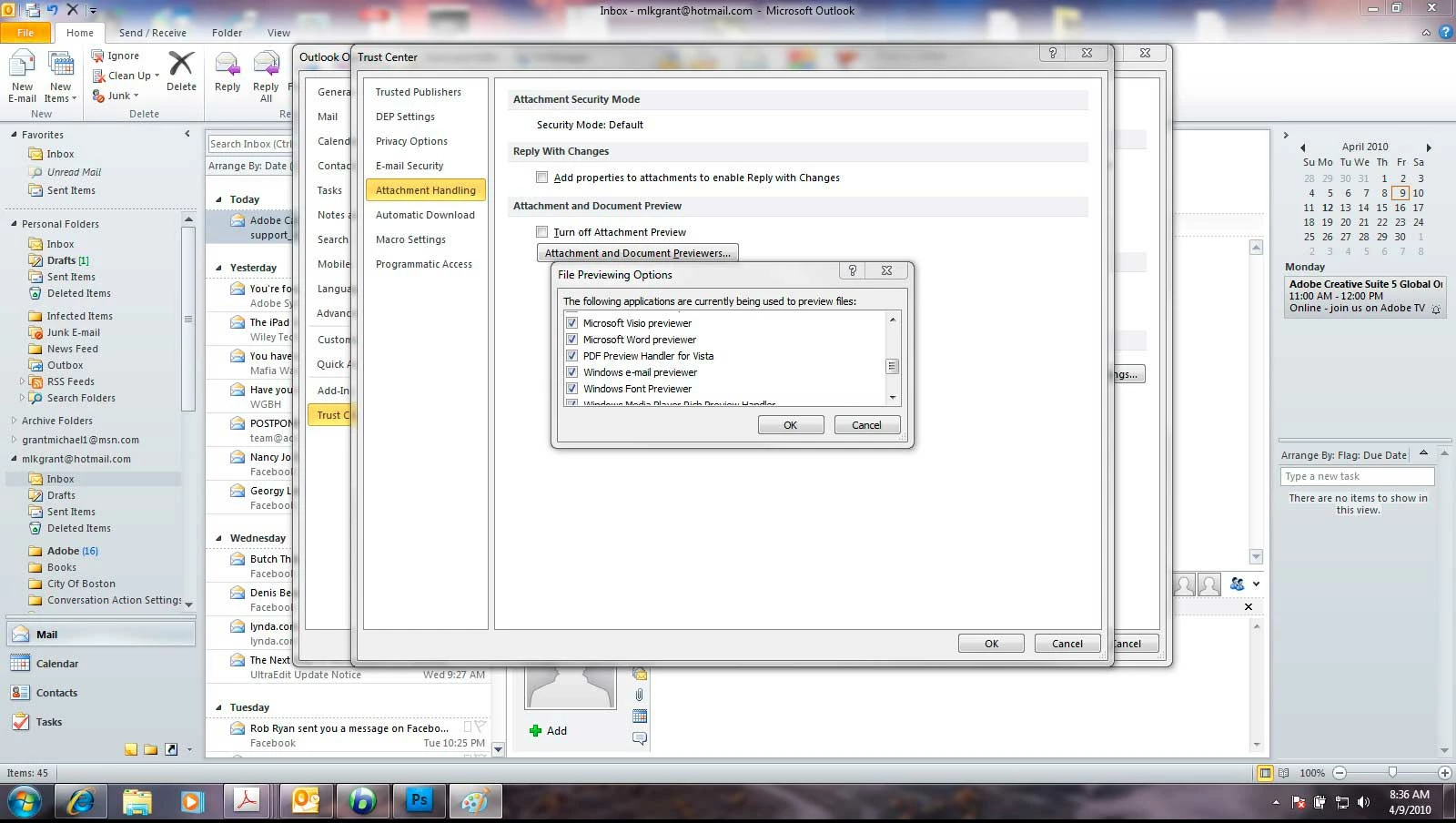Expand Archive Folders

coord(14,421)
